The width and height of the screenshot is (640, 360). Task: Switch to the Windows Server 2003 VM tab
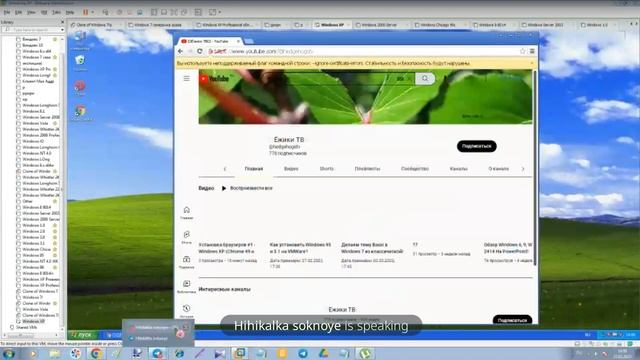tap(546, 25)
